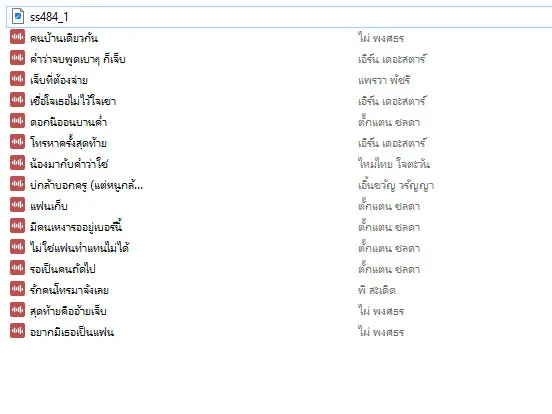
Task: Click audio icon for เจ็บที่ต้องจ่าย
Action: 17,79
